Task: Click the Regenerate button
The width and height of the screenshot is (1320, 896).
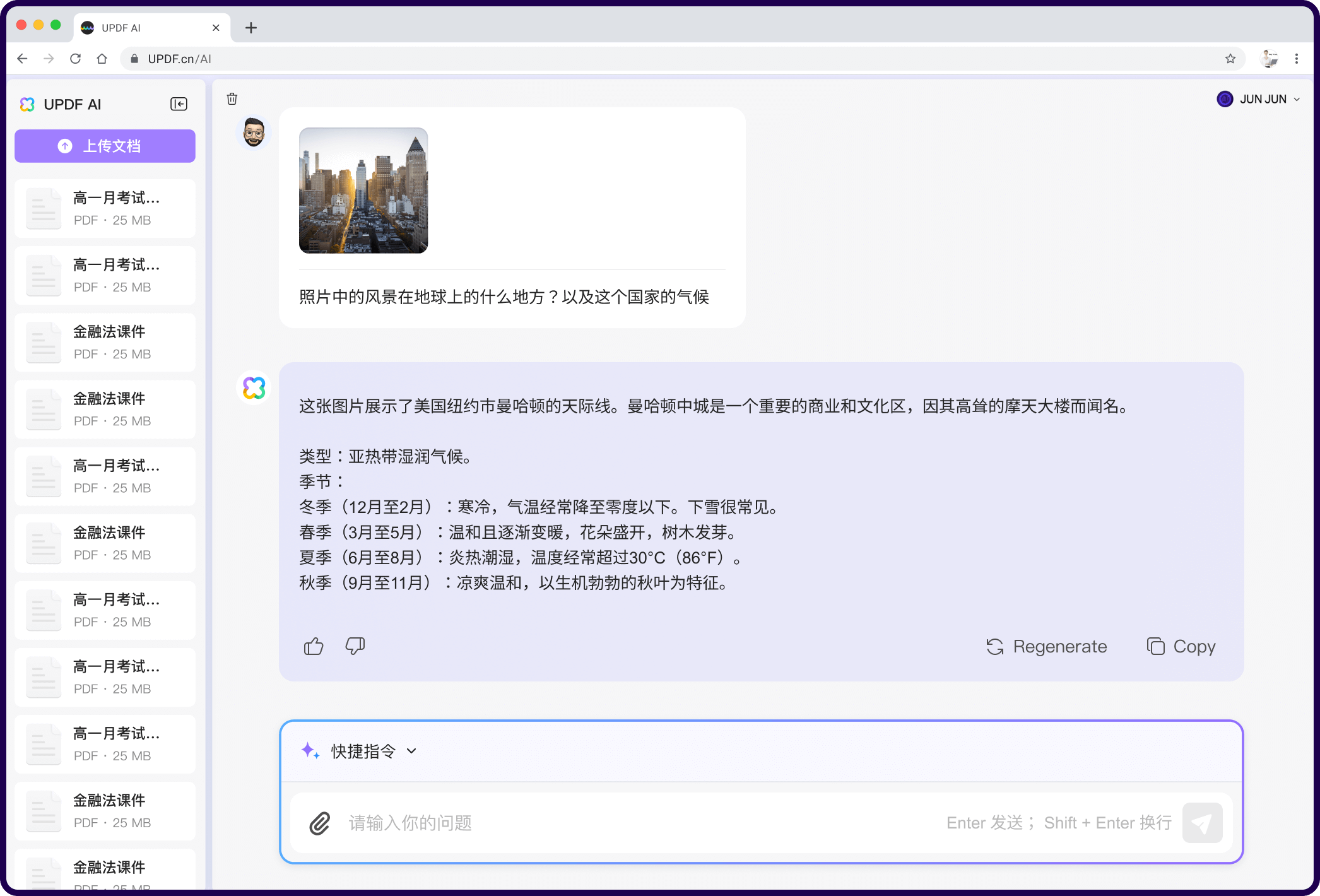Action: pyautogui.click(x=1046, y=646)
